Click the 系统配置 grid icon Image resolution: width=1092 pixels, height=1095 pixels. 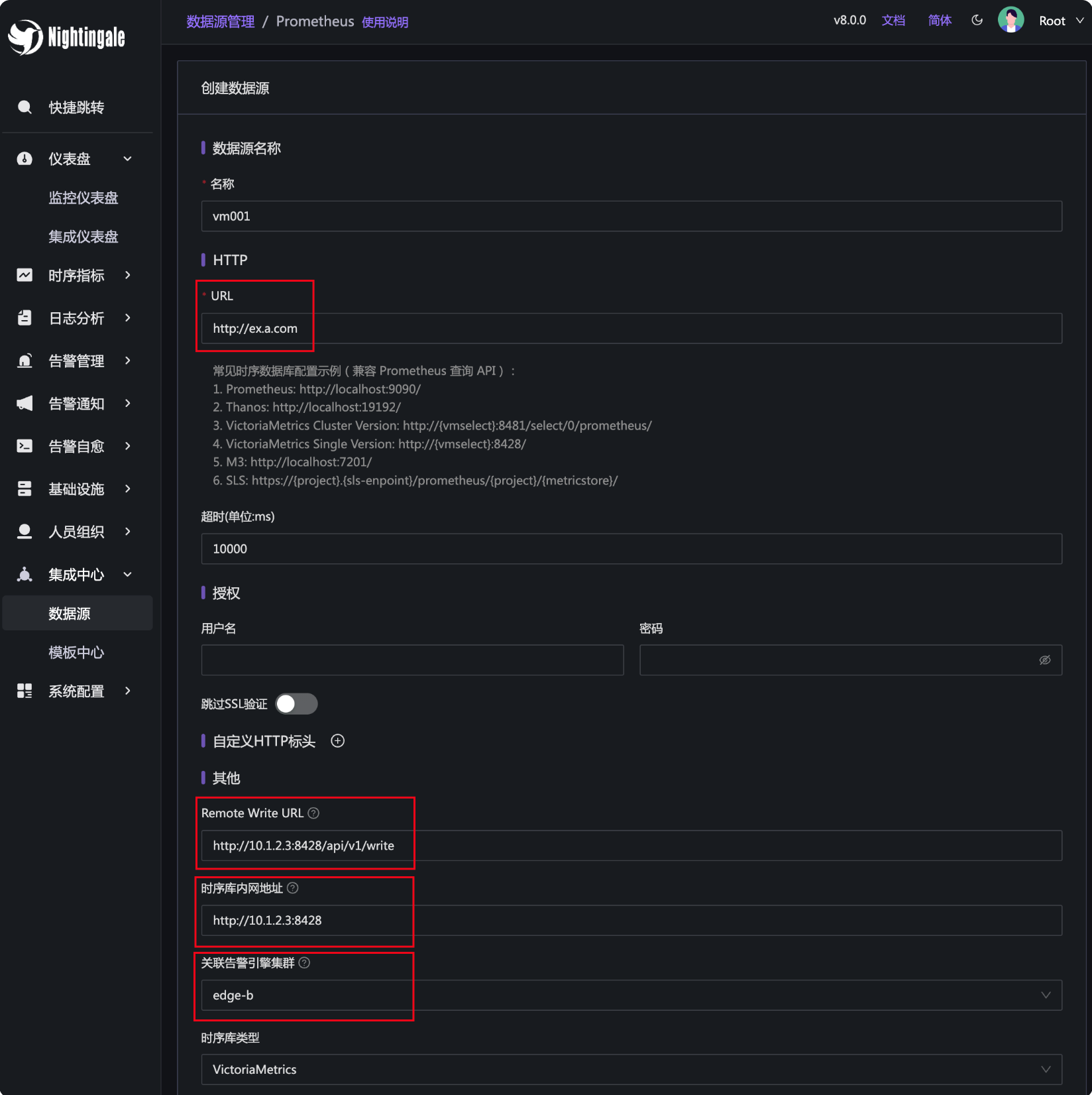coord(25,691)
